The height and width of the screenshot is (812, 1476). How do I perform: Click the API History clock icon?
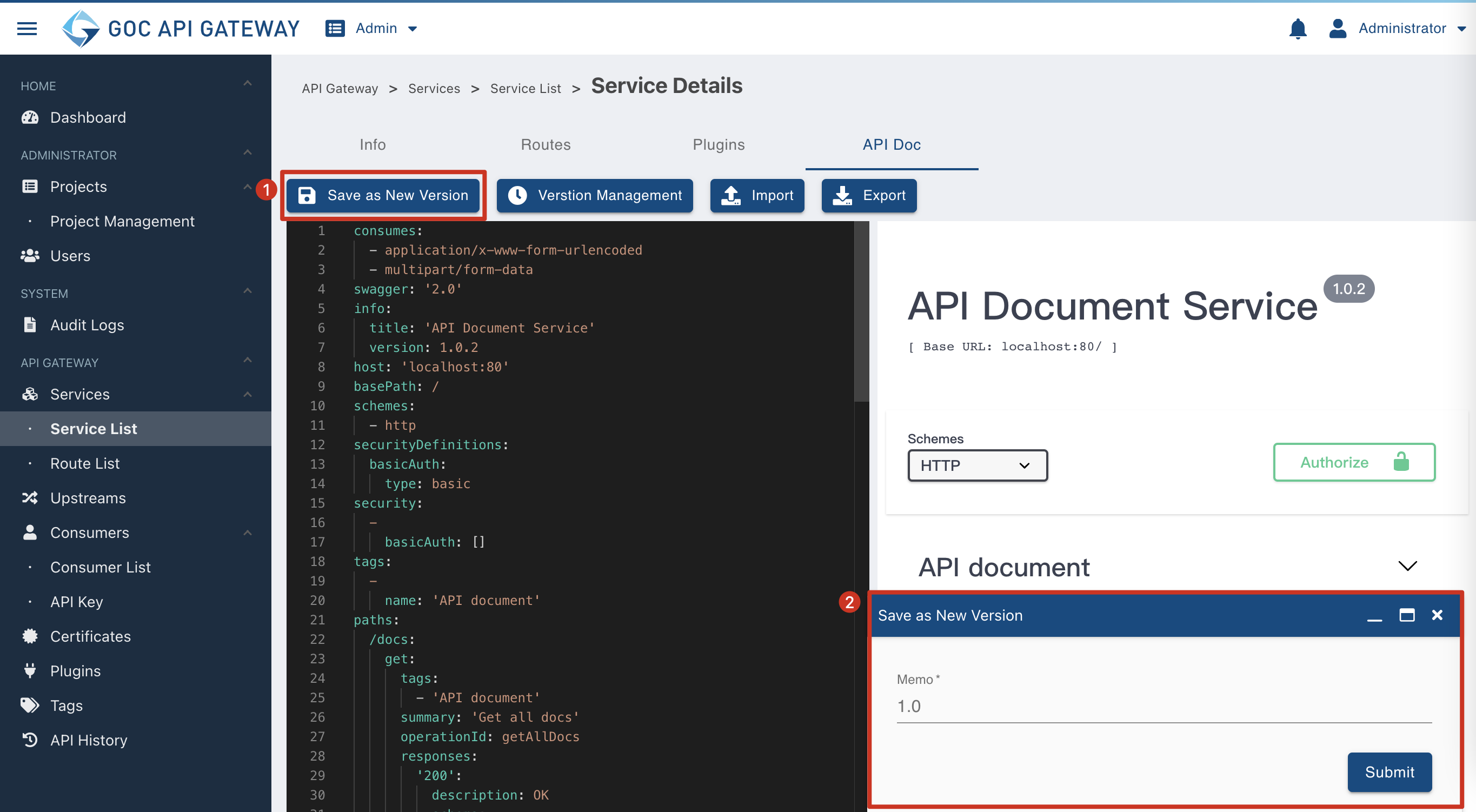coord(30,740)
